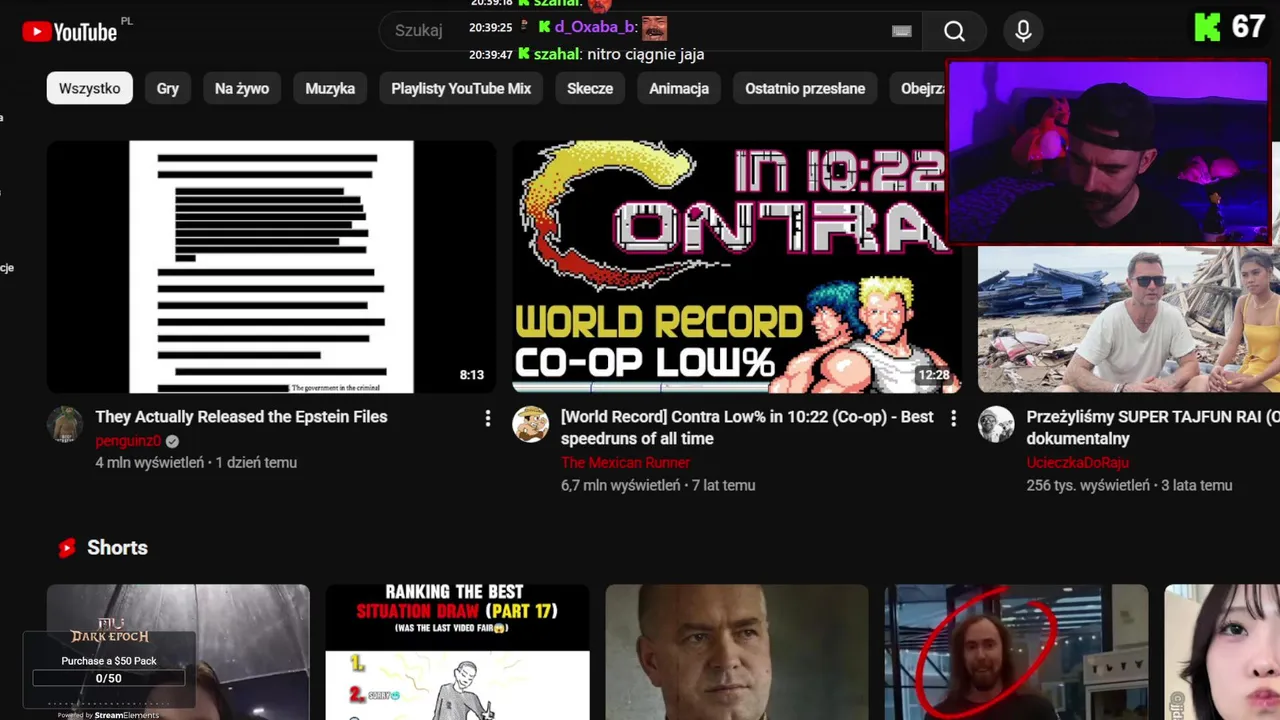The image size is (1280, 720).
Task: Click '4 mln wyświetleń • 1 dzień temu' text
Action: [196, 462]
